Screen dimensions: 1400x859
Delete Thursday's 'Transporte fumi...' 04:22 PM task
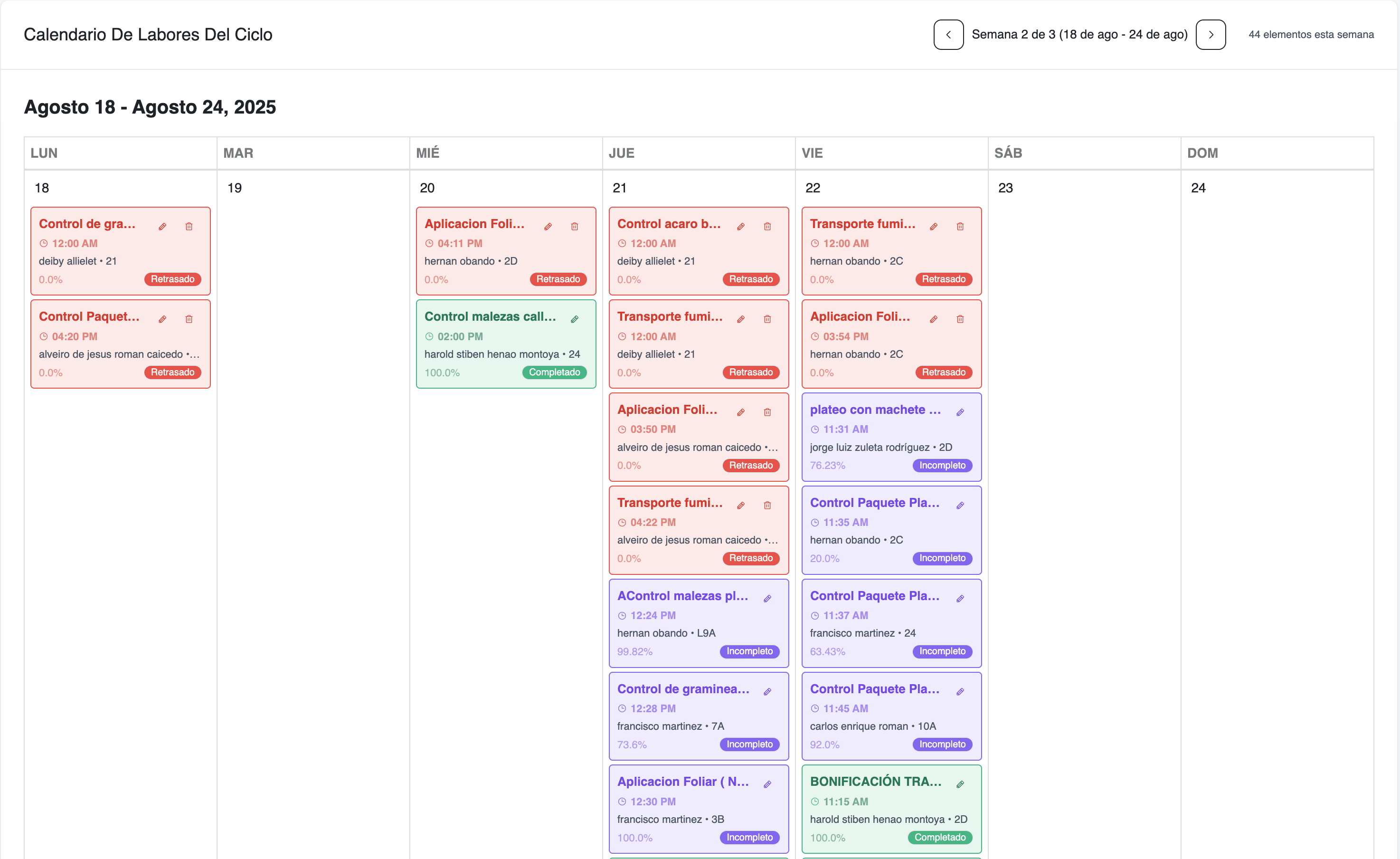tap(767, 505)
